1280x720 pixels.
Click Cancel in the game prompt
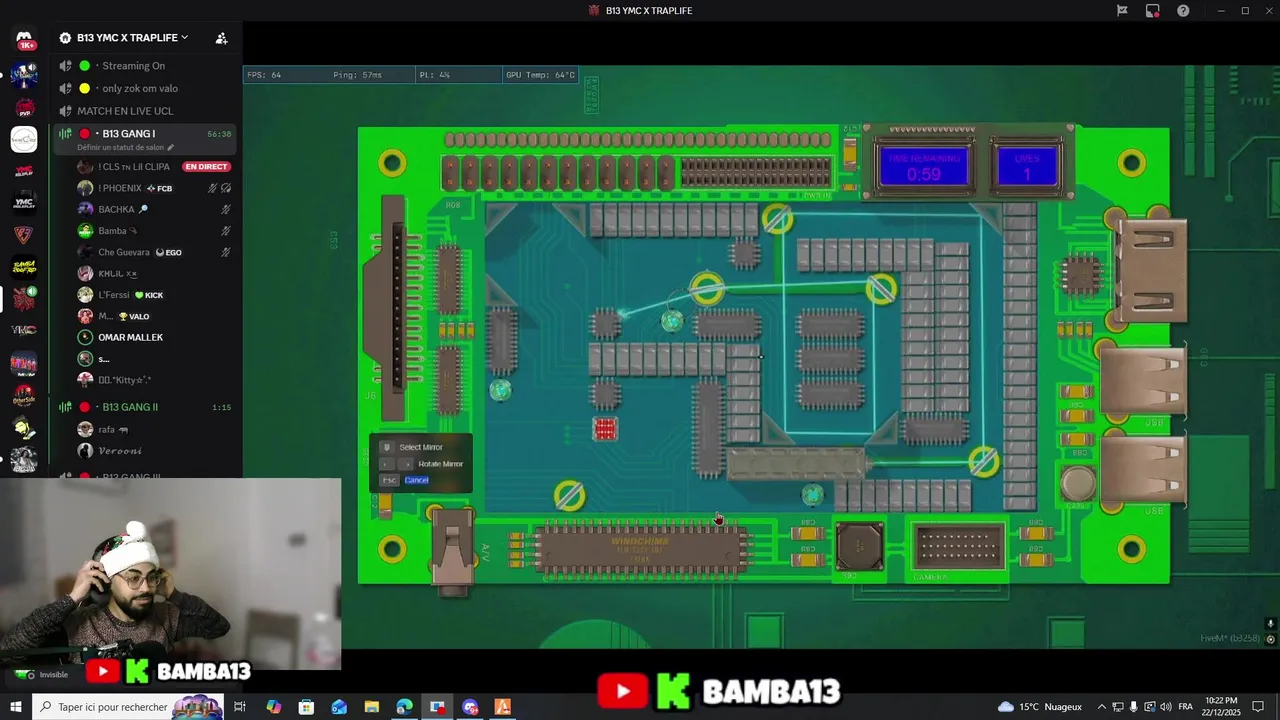pyautogui.click(x=416, y=480)
